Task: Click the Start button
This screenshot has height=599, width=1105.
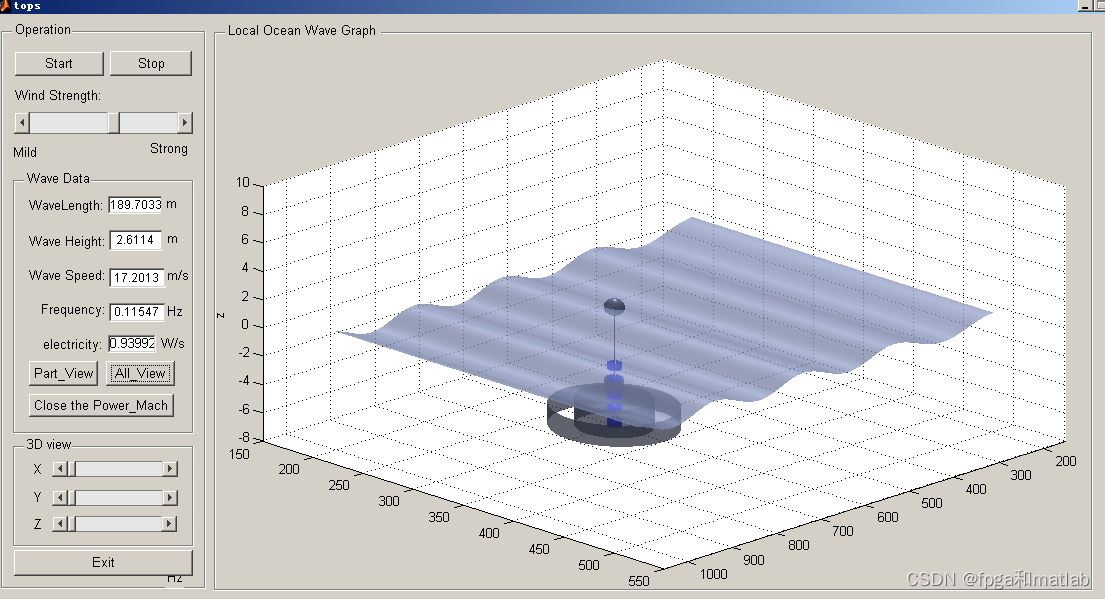Action: coord(59,63)
